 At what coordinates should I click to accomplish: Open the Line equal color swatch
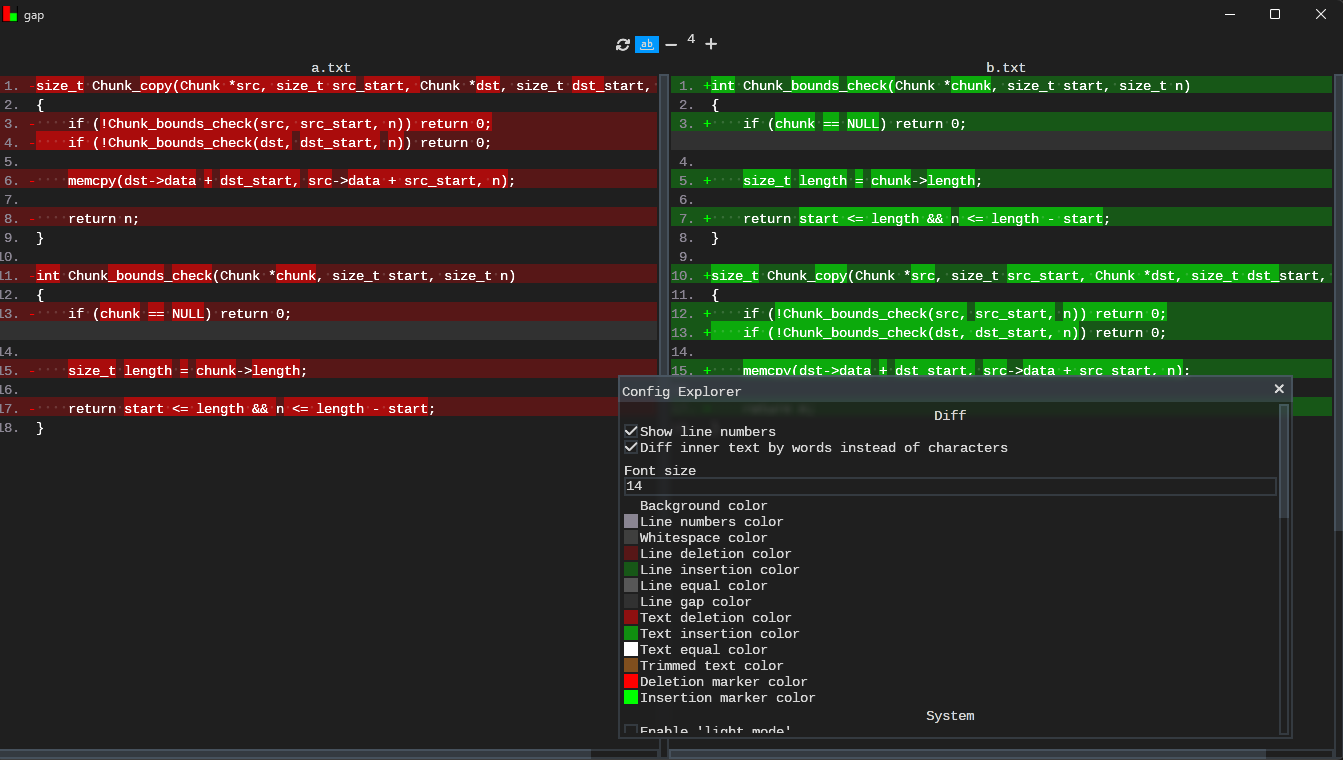pos(631,585)
